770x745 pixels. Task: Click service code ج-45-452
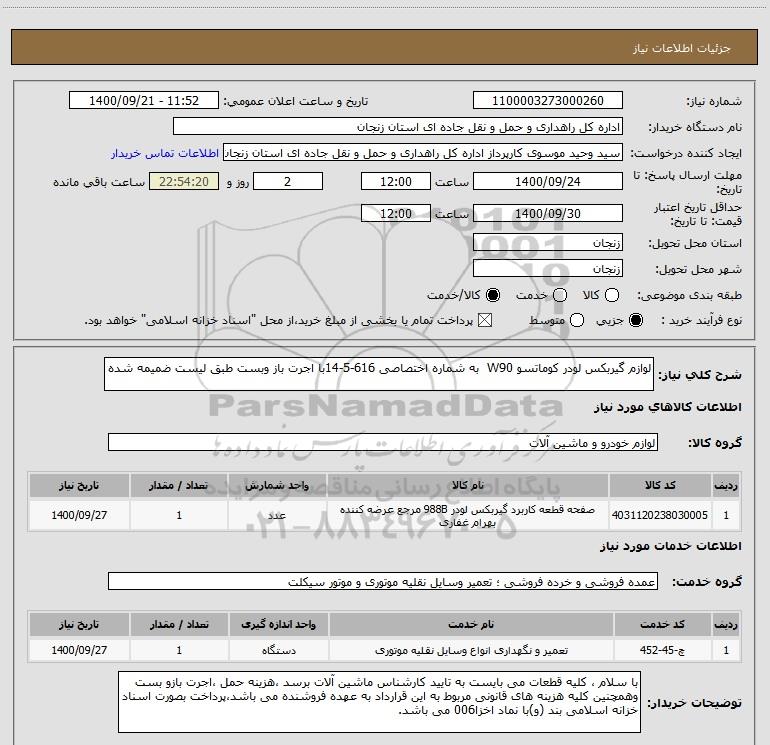click(662, 650)
